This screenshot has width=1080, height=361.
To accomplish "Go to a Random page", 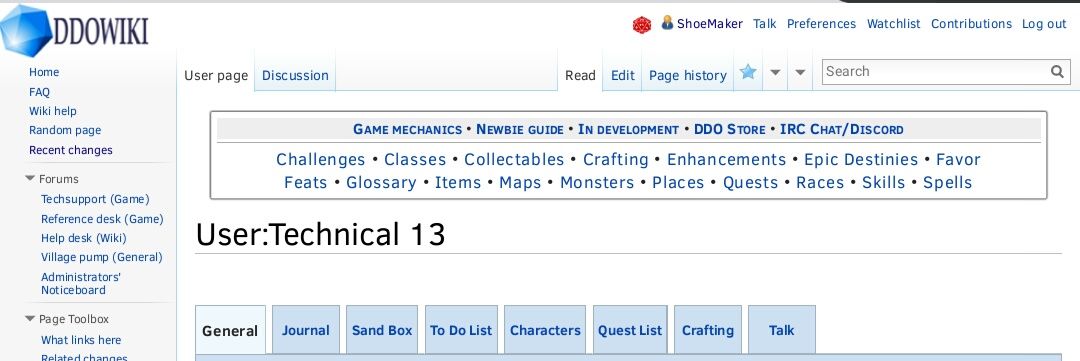I will tap(65, 130).
